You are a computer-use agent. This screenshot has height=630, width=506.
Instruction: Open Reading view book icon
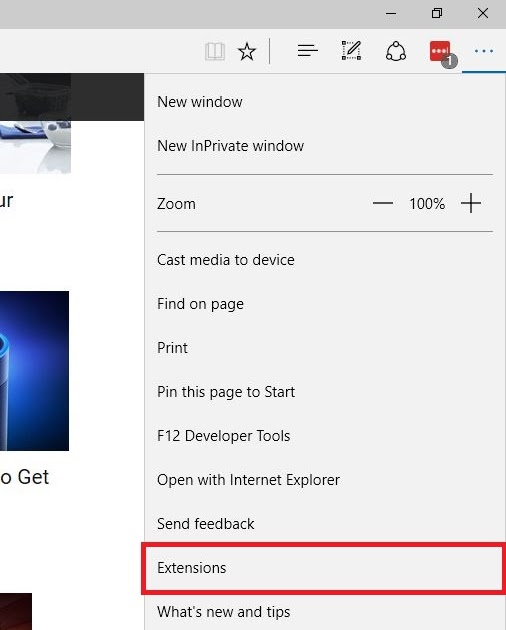[x=215, y=51]
